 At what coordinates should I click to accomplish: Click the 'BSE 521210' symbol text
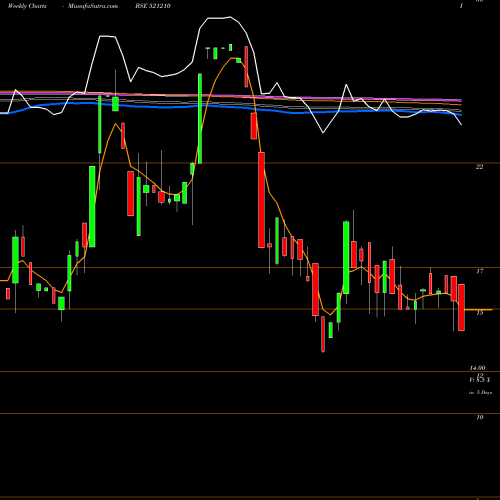pyautogui.click(x=152, y=6)
